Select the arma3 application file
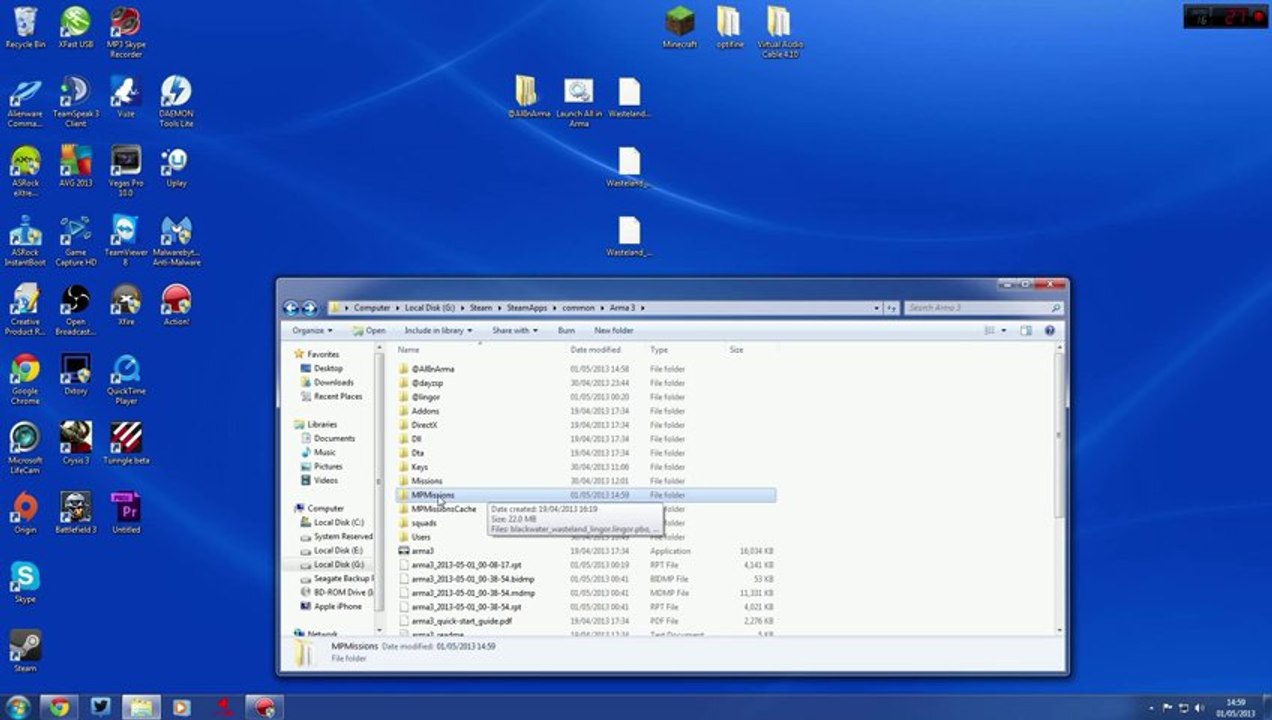This screenshot has width=1272, height=720. tap(586, 551)
